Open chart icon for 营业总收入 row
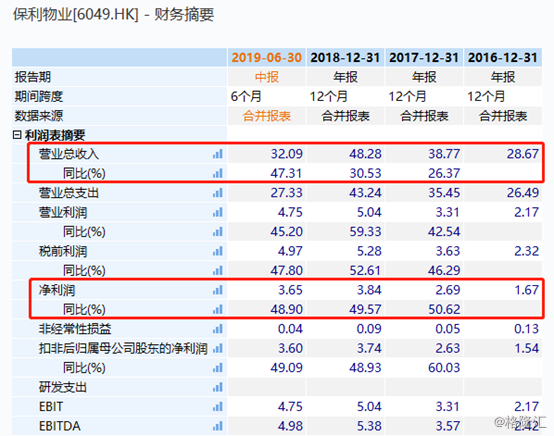 click(x=218, y=154)
